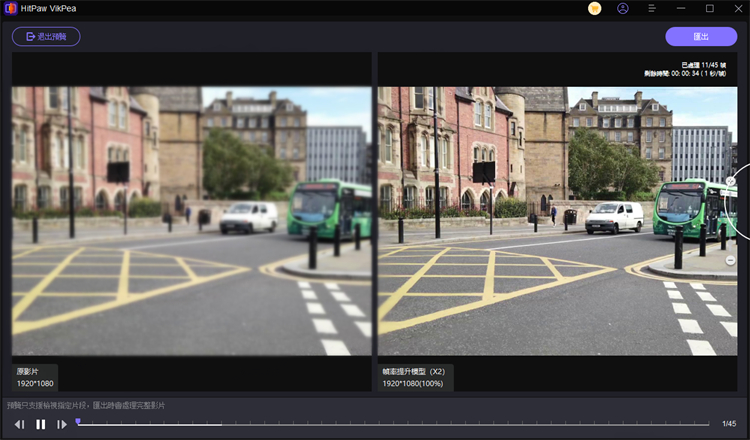Open the hamburger menu in title bar
The width and height of the screenshot is (750, 440).
[652, 8]
